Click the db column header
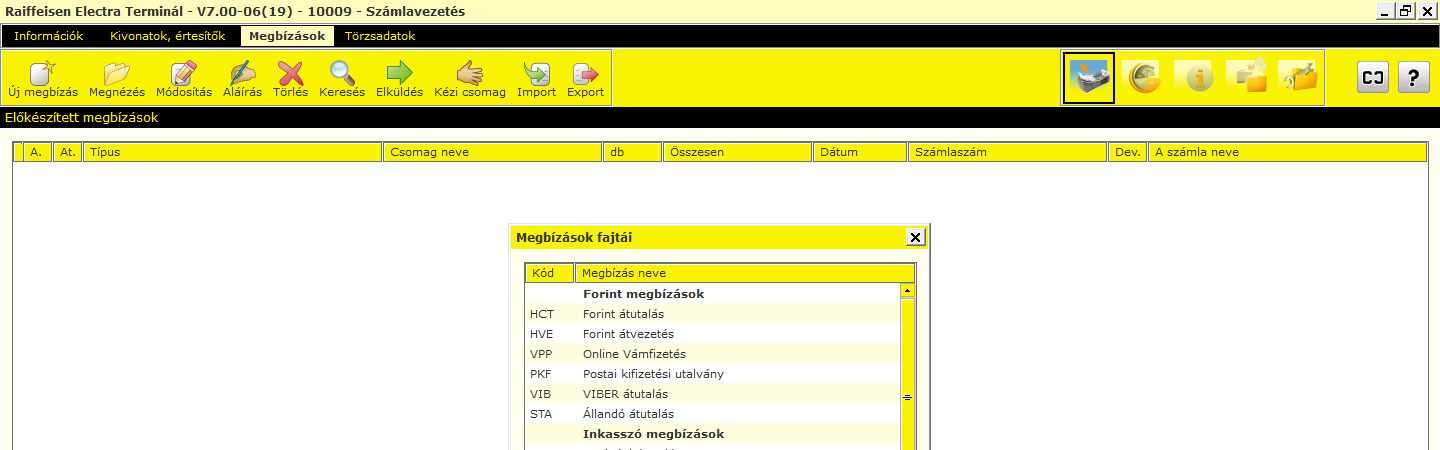The image size is (1440, 450). (x=633, y=152)
